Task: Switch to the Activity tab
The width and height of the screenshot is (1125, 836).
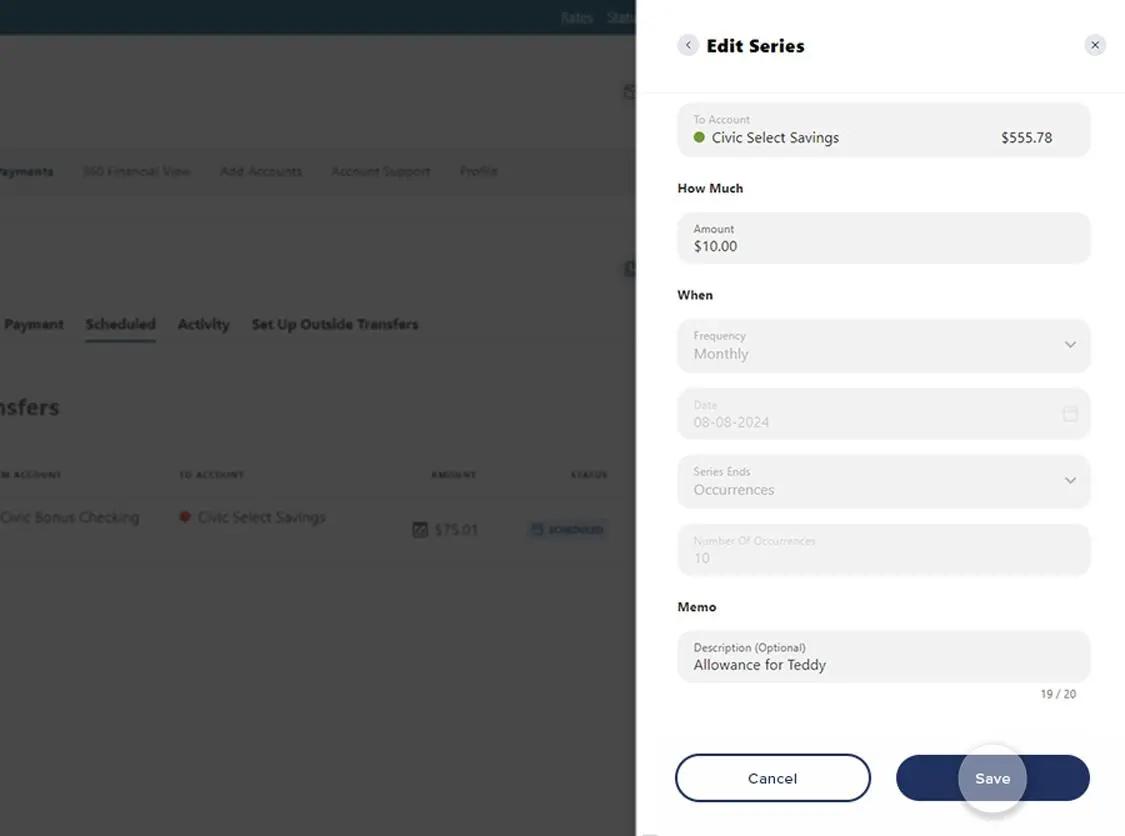Action: (203, 323)
